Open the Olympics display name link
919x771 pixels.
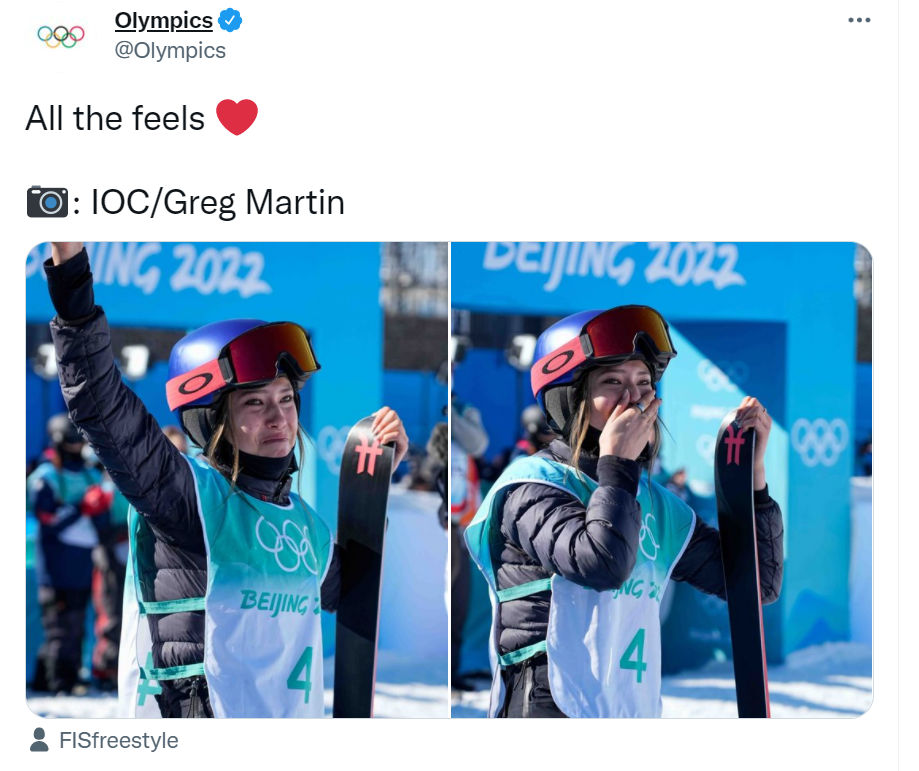pyautogui.click(x=164, y=21)
